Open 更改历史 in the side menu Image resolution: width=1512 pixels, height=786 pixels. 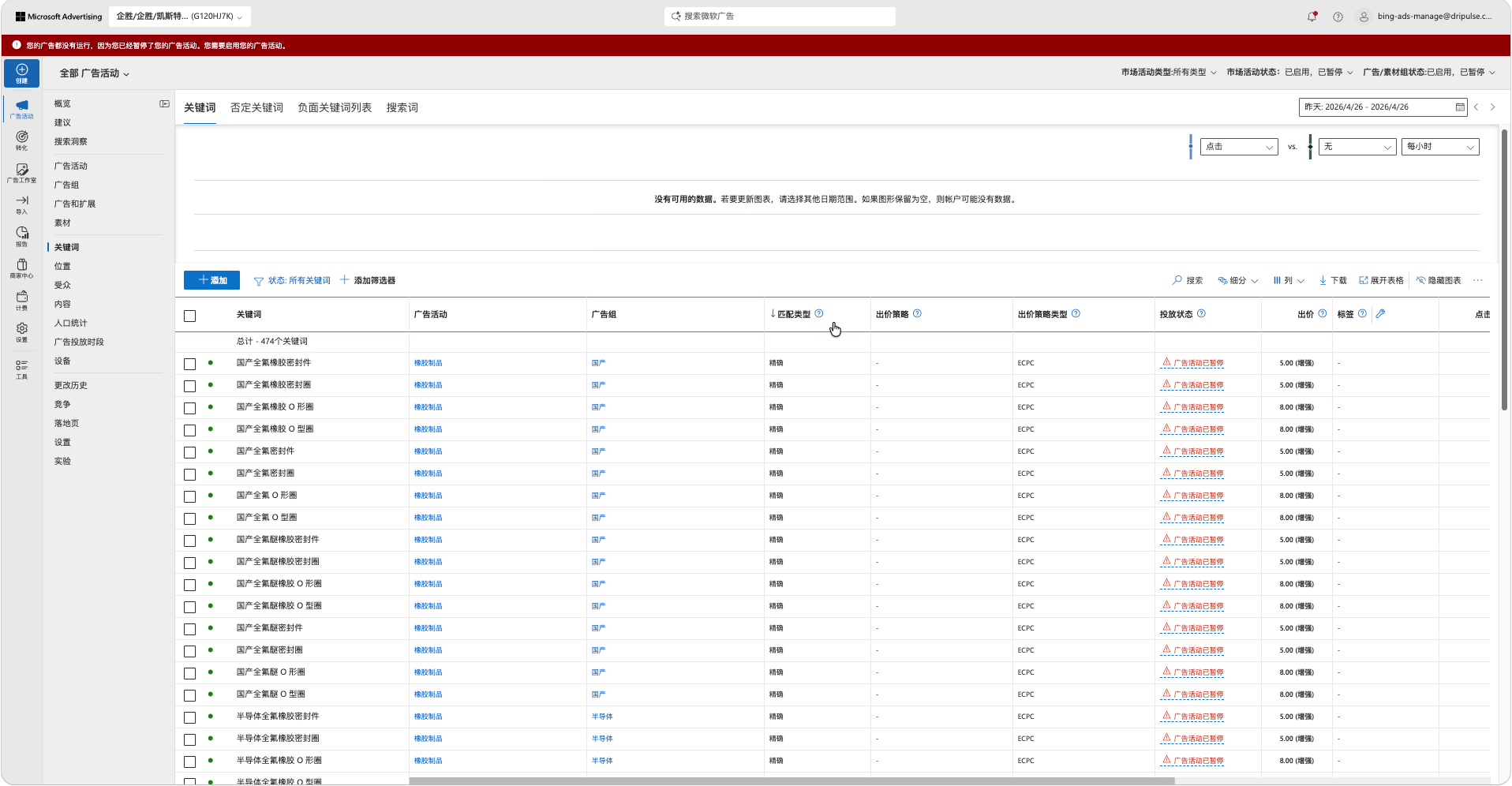tap(70, 385)
